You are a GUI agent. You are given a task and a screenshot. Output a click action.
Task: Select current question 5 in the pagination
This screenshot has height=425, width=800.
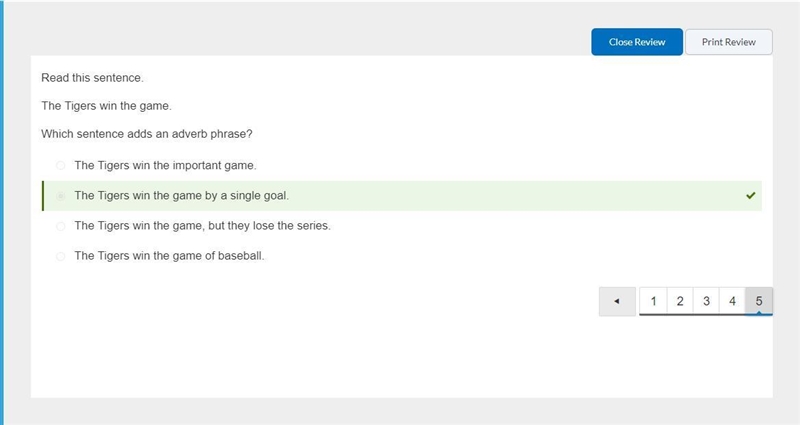759,301
